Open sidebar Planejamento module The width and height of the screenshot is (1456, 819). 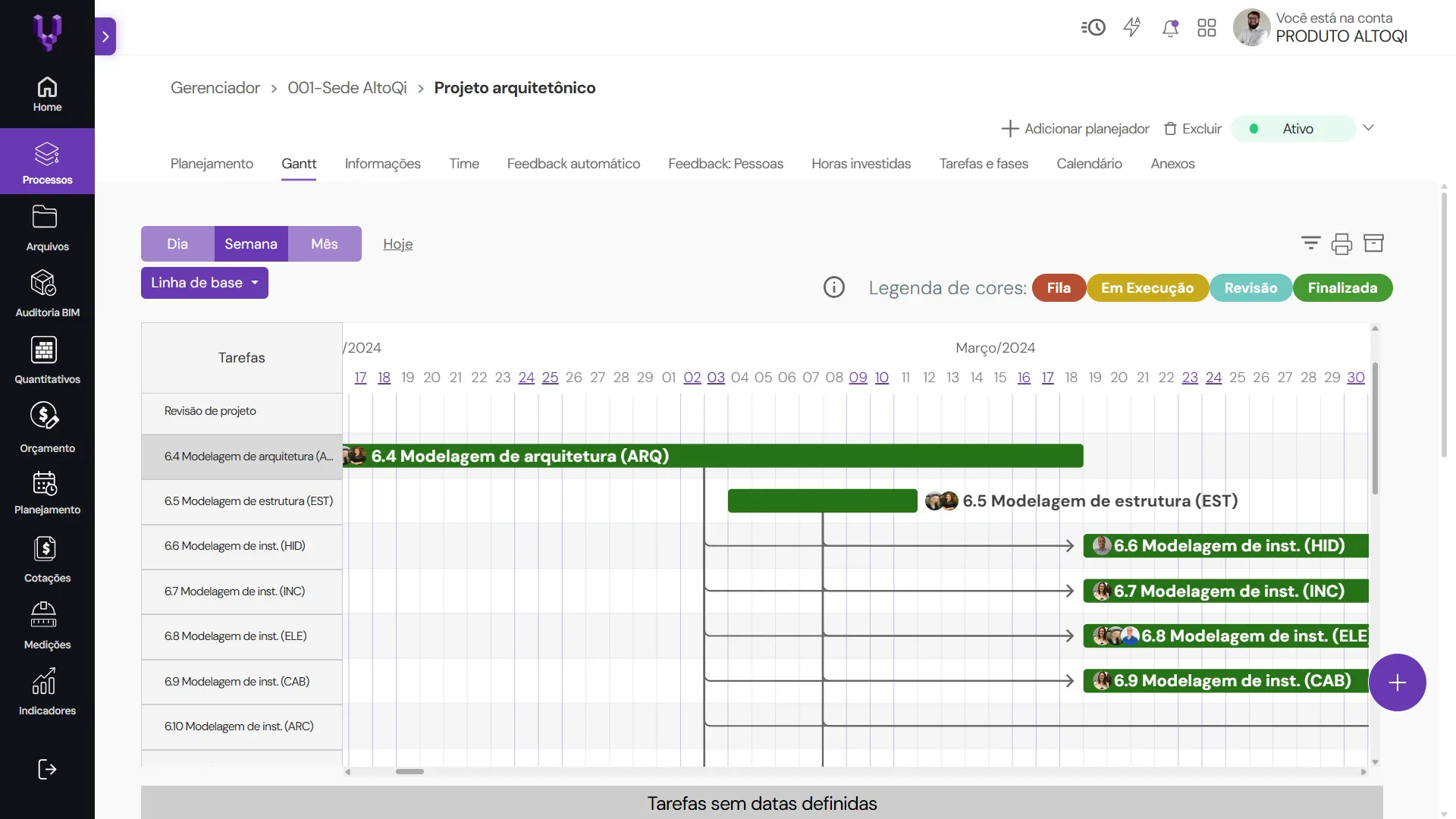click(x=47, y=493)
